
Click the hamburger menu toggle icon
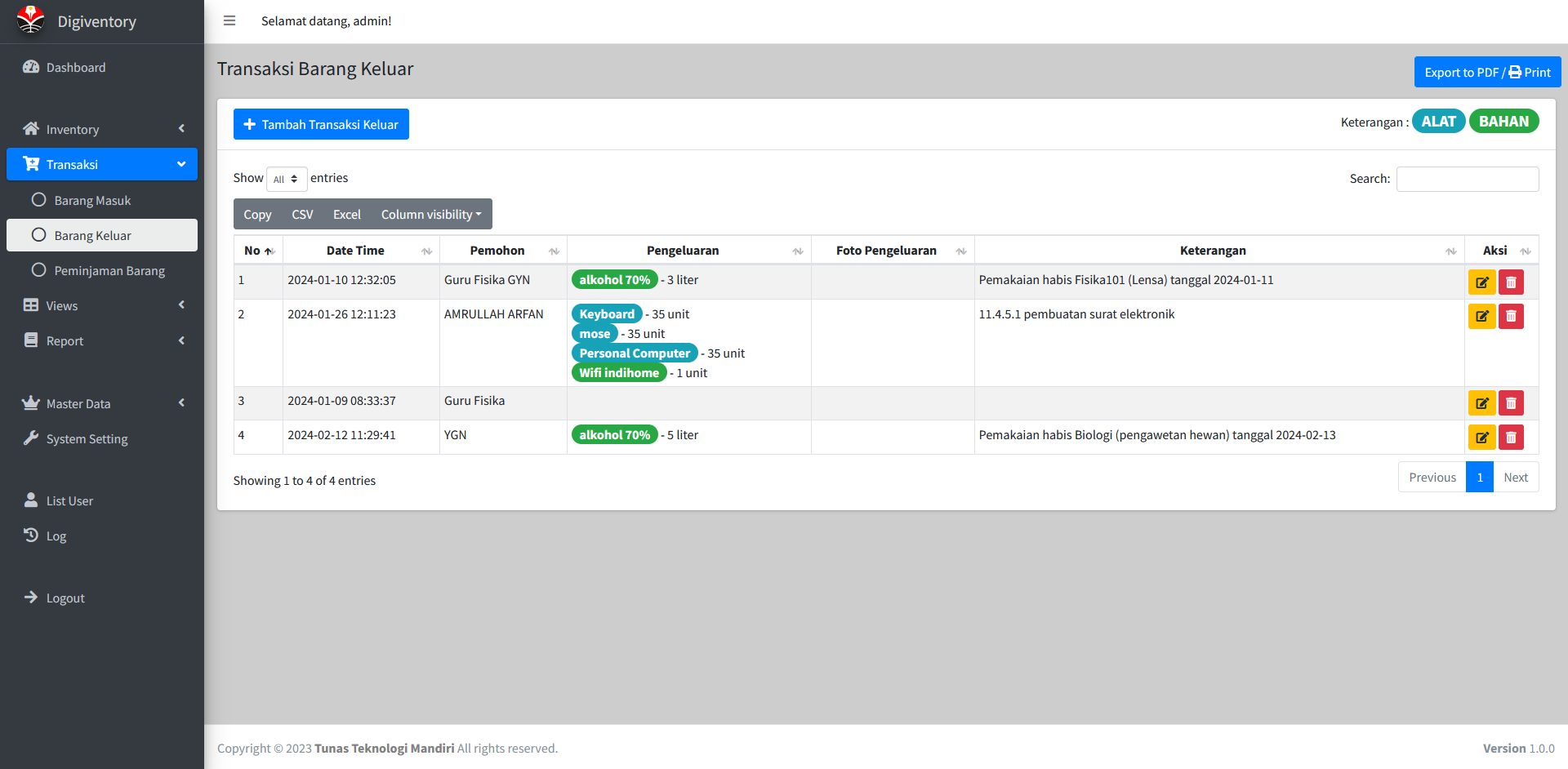(x=229, y=21)
